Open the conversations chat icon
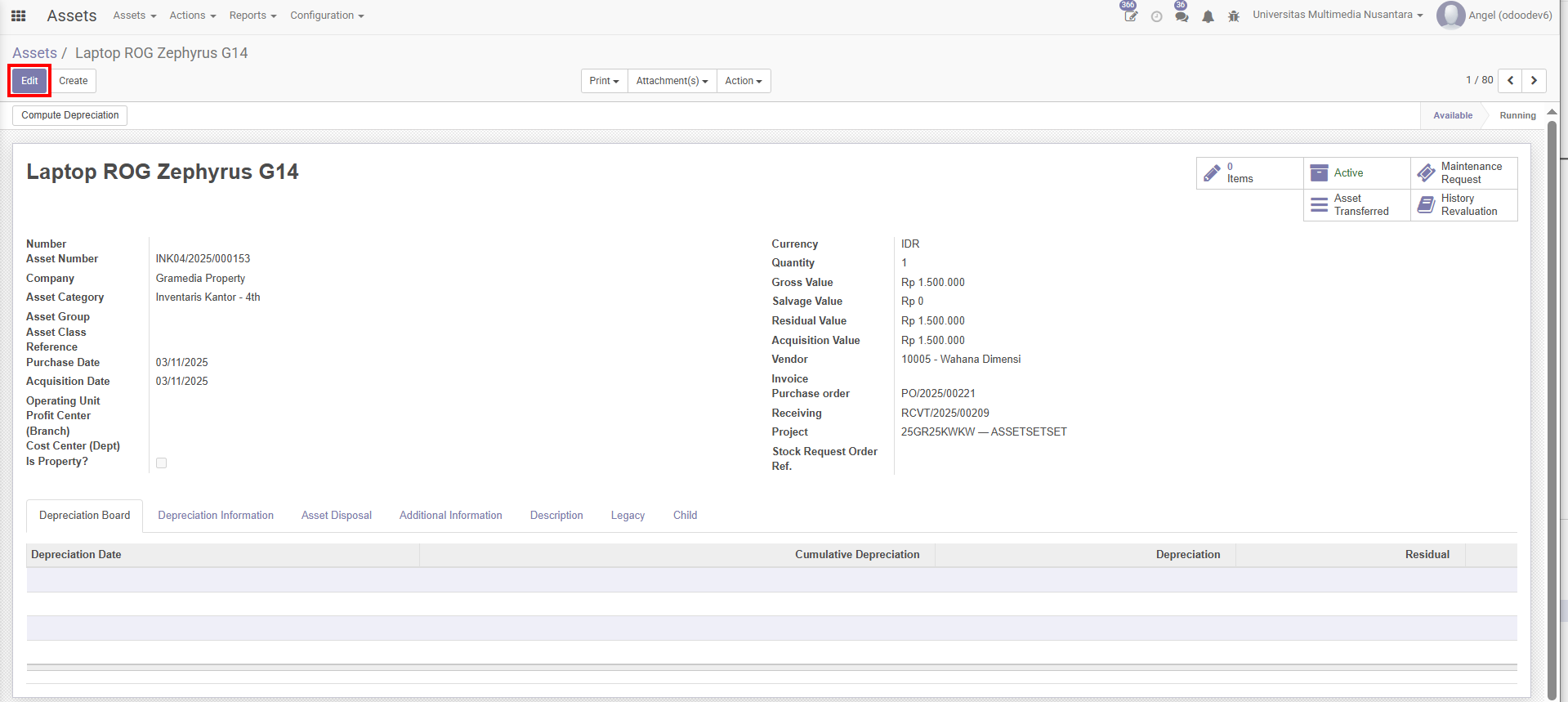1568x702 pixels. [x=1182, y=16]
